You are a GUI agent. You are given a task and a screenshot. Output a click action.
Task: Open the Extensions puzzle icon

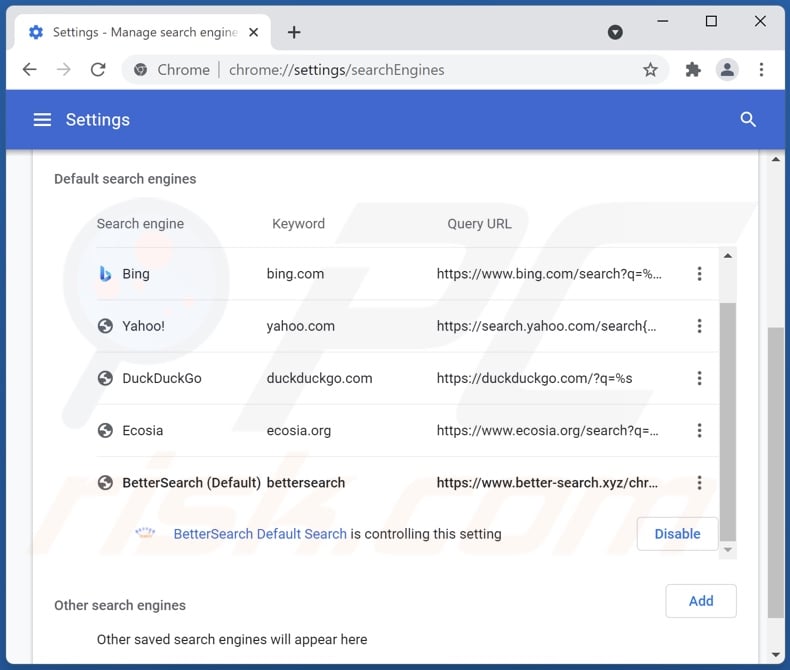(693, 70)
